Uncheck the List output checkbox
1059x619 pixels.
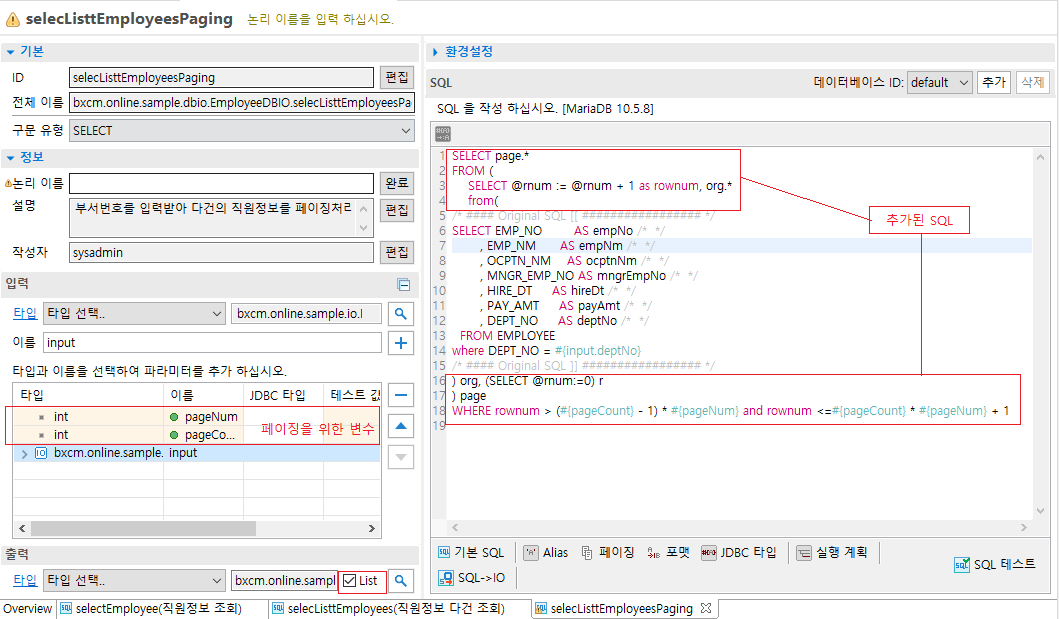349,581
